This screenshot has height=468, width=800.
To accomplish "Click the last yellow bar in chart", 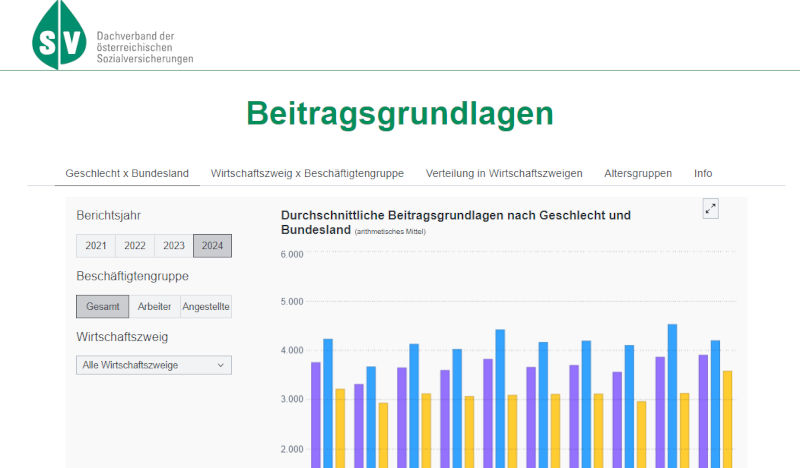I will [x=727, y=418].
